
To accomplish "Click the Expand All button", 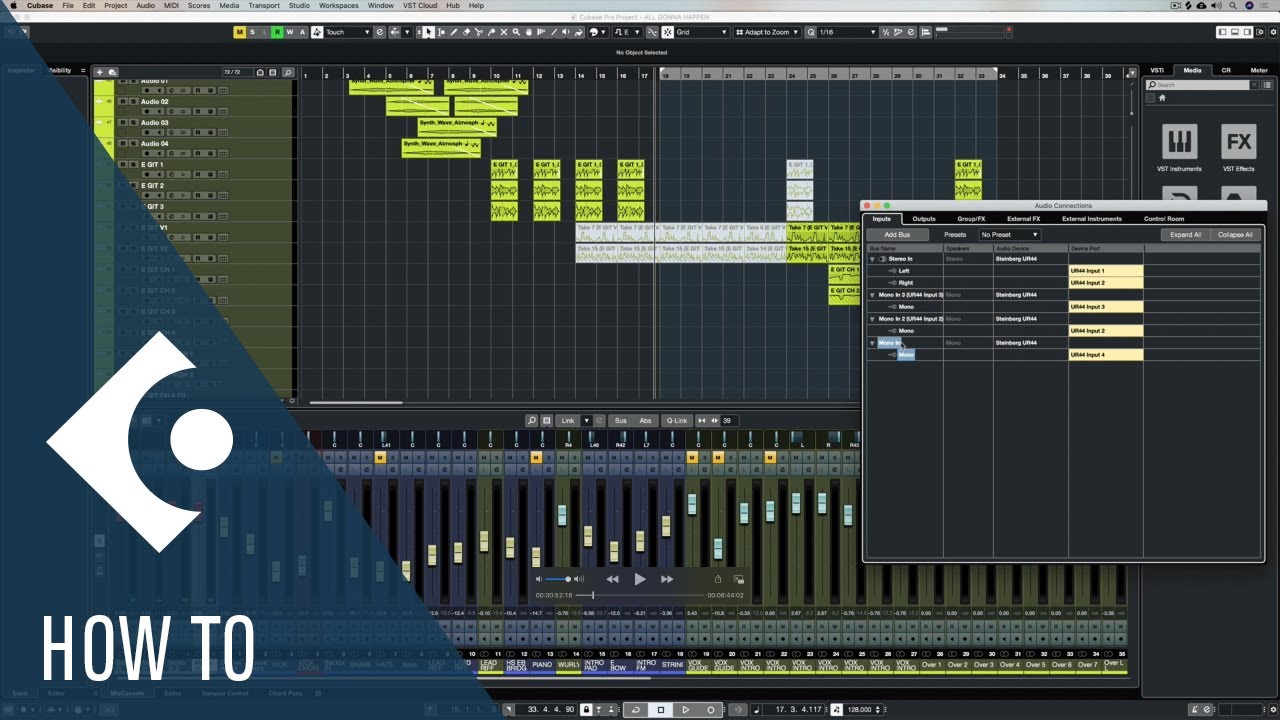I will coord(1185,235).
